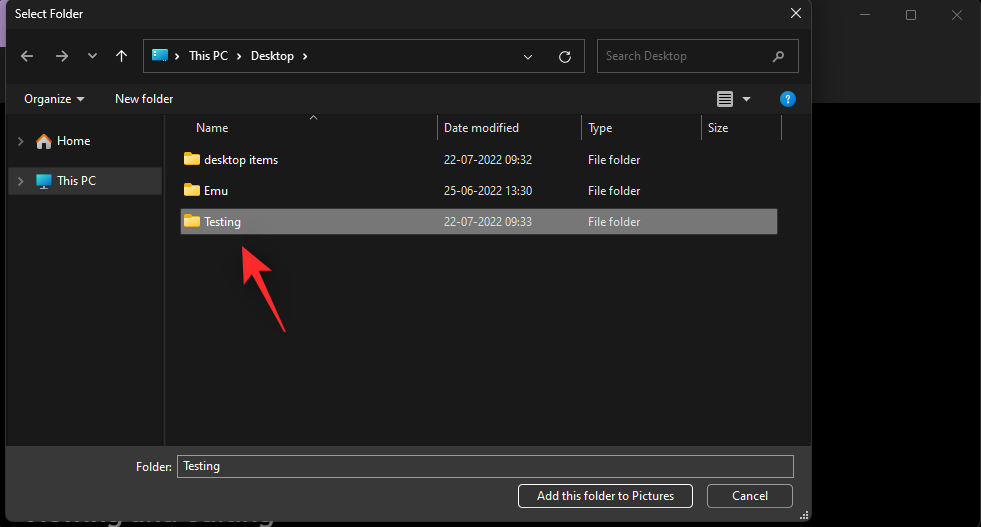The image size is (981, 527).
Task: Open the help question mark icon
Action: 788,99
